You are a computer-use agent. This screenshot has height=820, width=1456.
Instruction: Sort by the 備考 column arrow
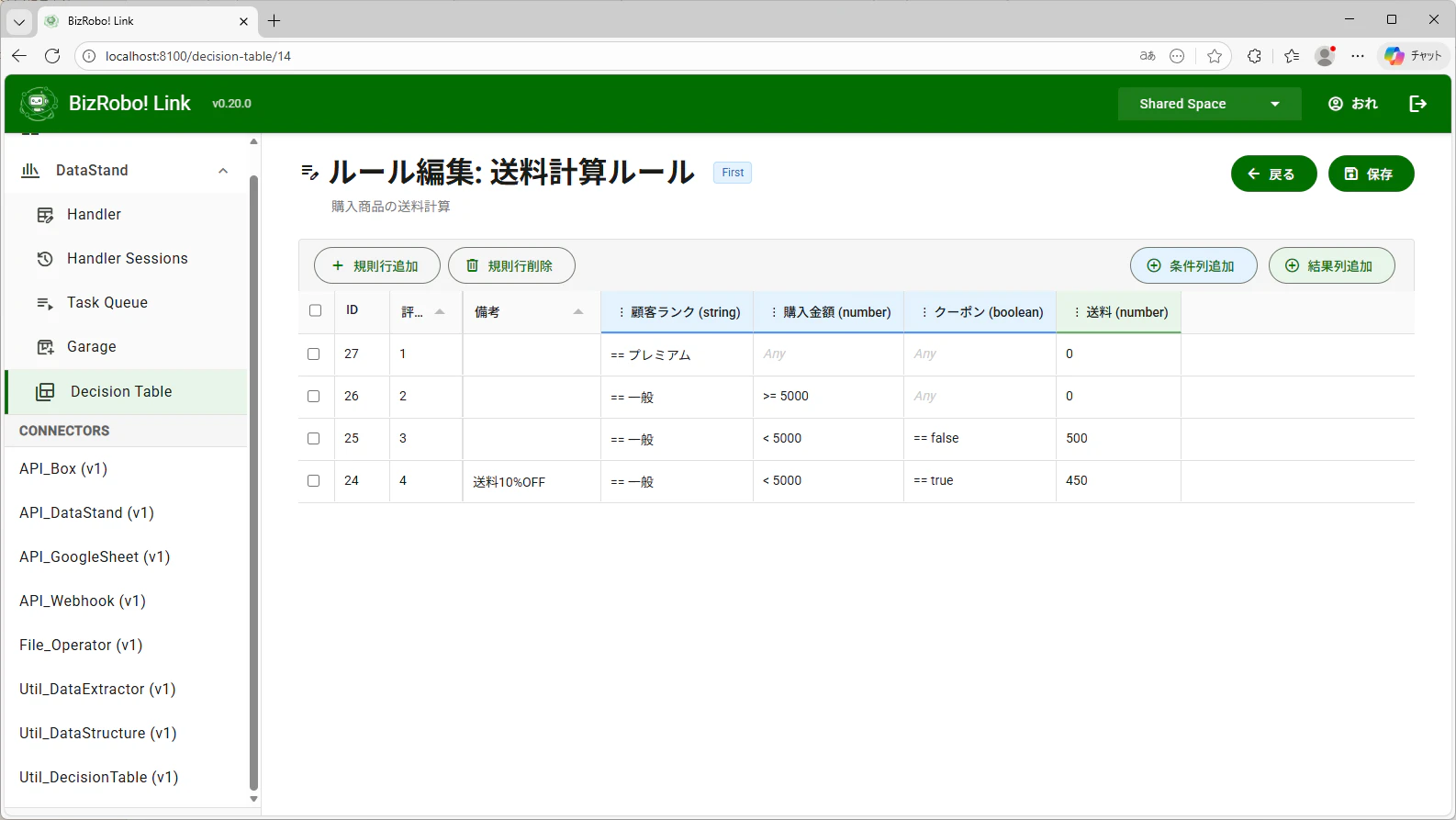pyautogui.click(x=578, y=312)
